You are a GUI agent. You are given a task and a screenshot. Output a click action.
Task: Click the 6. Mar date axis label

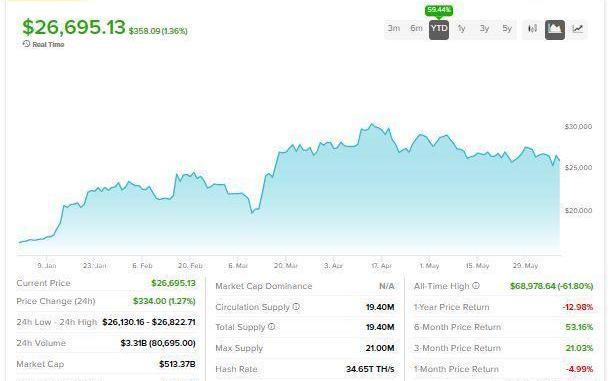(x=238, y=266)
